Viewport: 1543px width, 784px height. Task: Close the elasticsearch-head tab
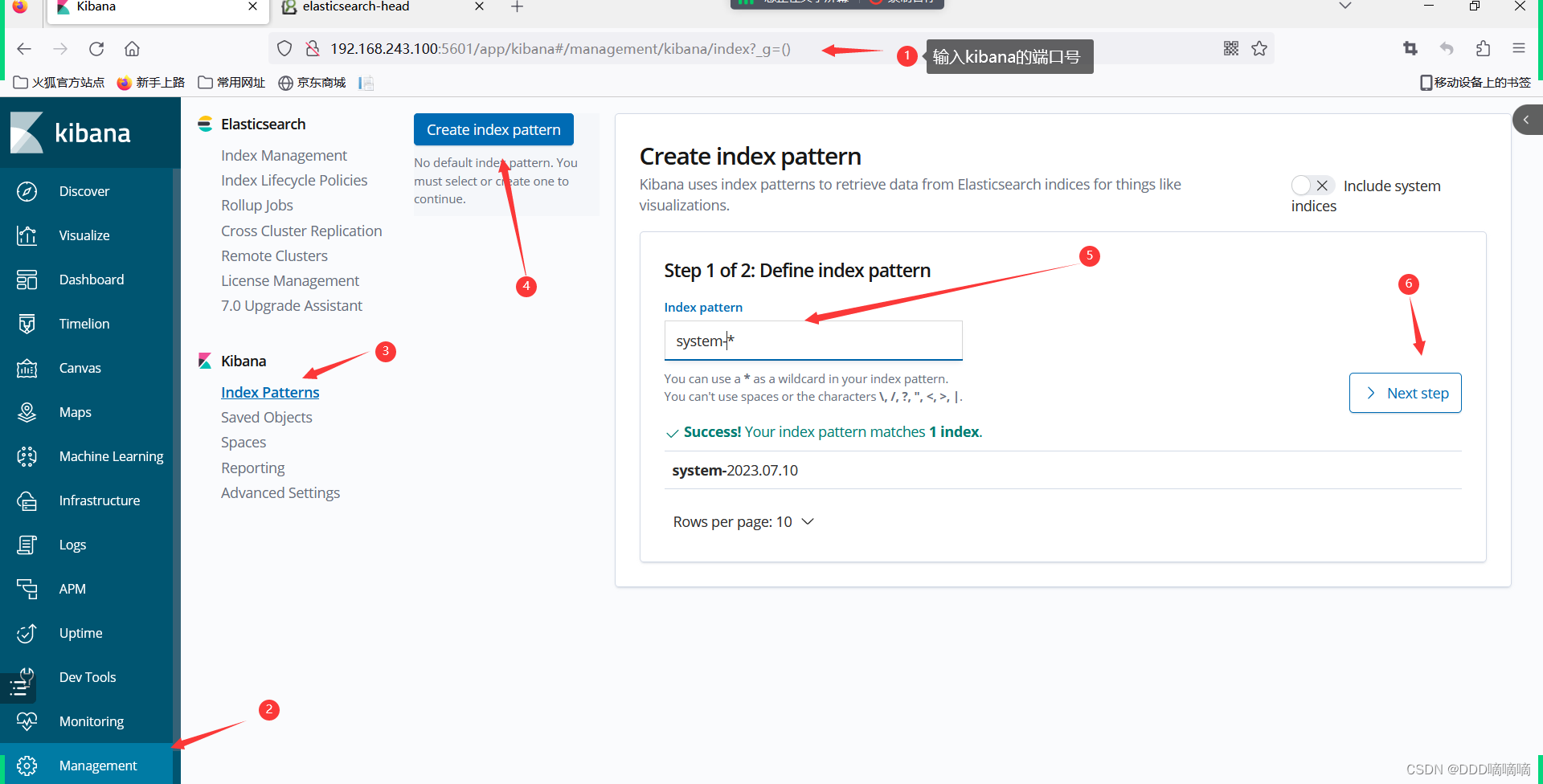pyautogui.click(x=480, y=6)
